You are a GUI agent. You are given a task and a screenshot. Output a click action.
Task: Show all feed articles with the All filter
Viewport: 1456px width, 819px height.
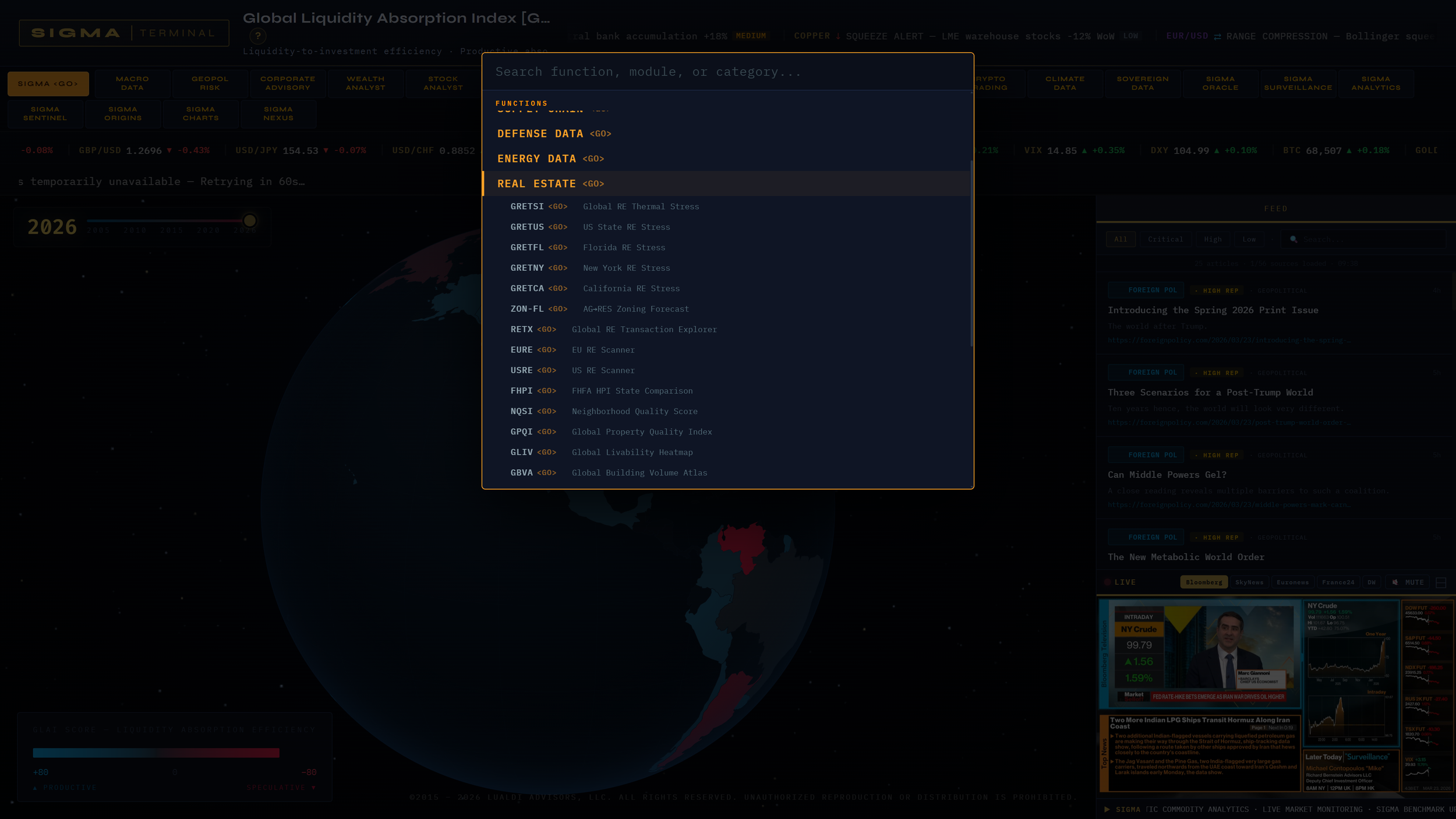(x=1121, y=239)
